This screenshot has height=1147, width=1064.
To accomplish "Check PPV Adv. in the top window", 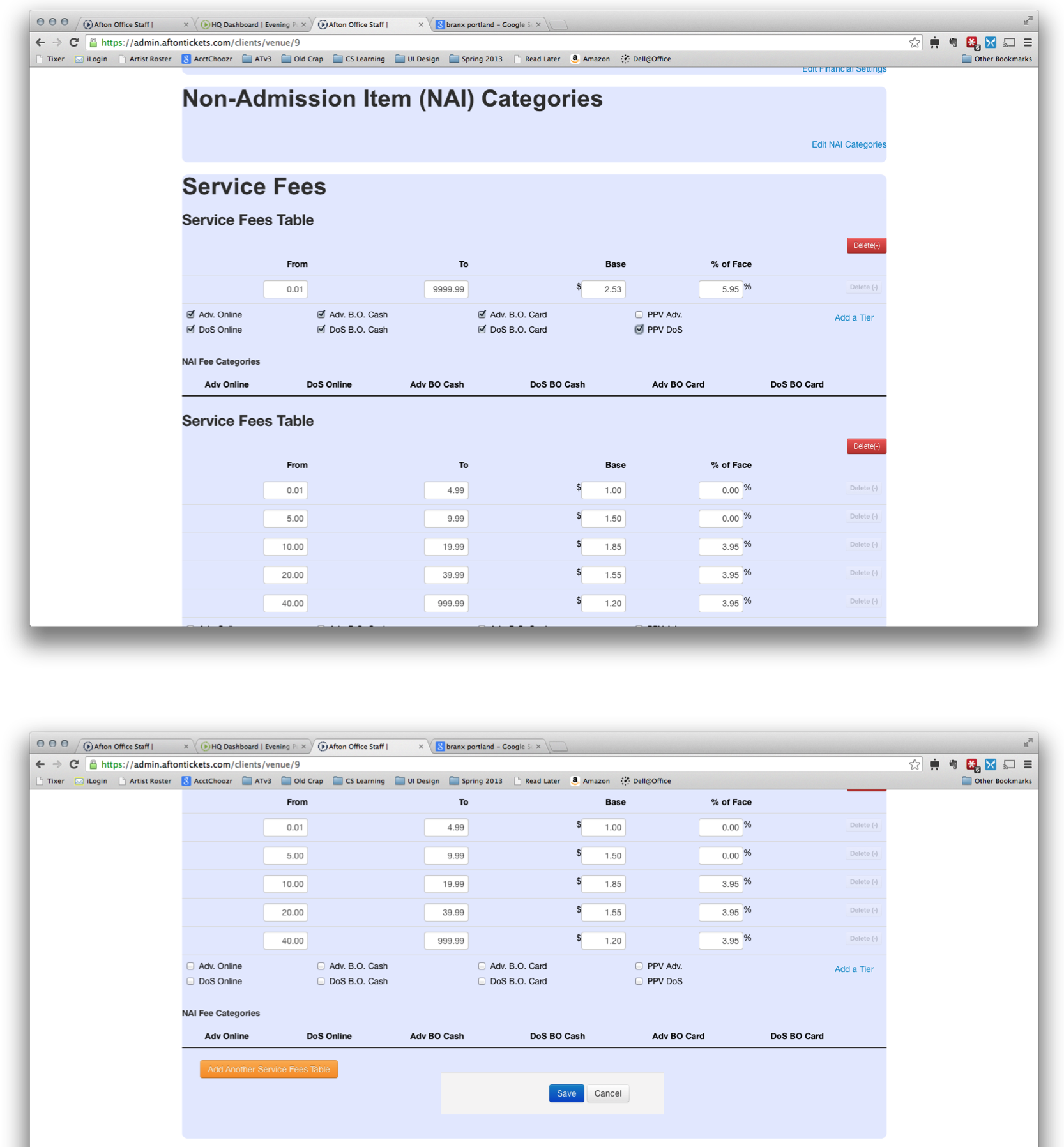I will [639, 314].
